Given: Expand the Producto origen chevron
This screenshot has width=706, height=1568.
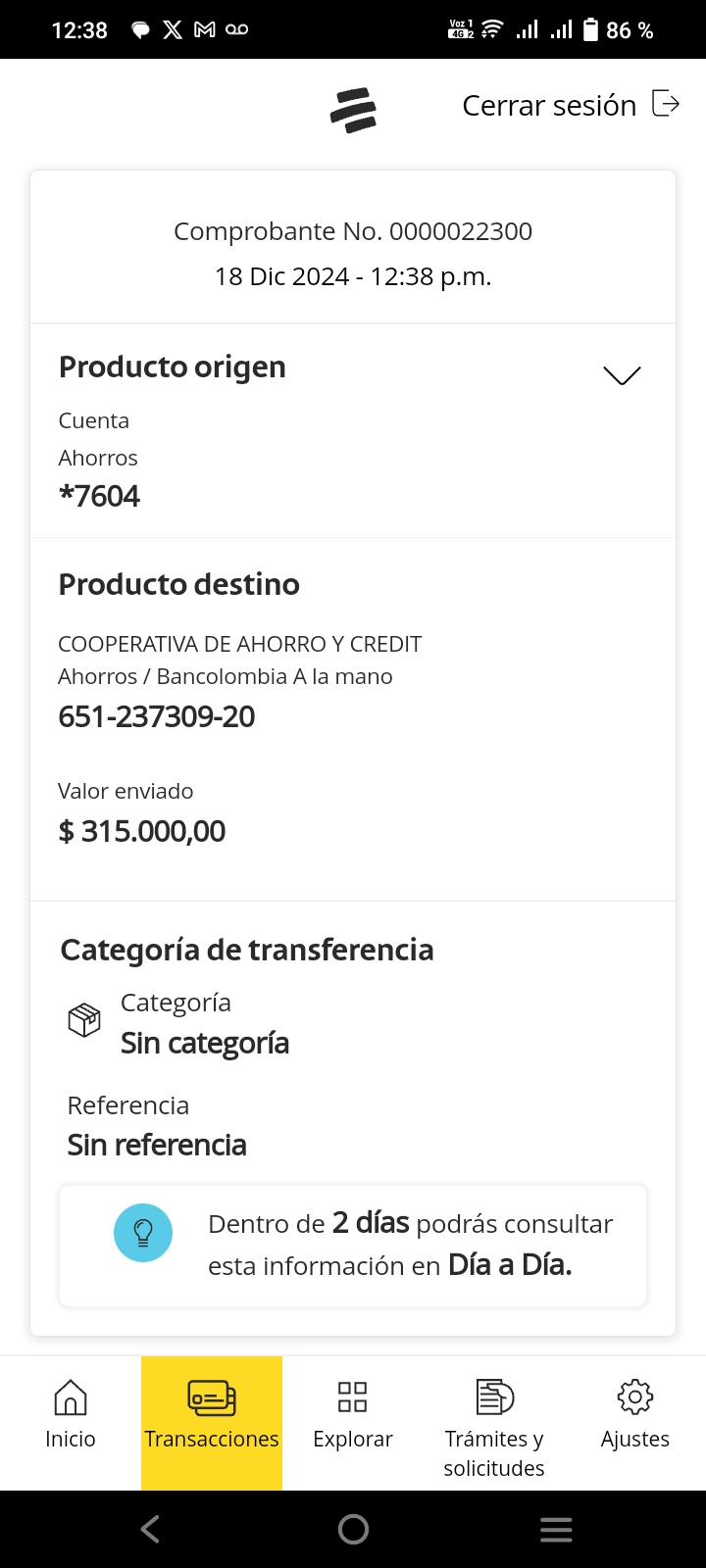Looking at the screenshot, I should click(x=622, y=375).
